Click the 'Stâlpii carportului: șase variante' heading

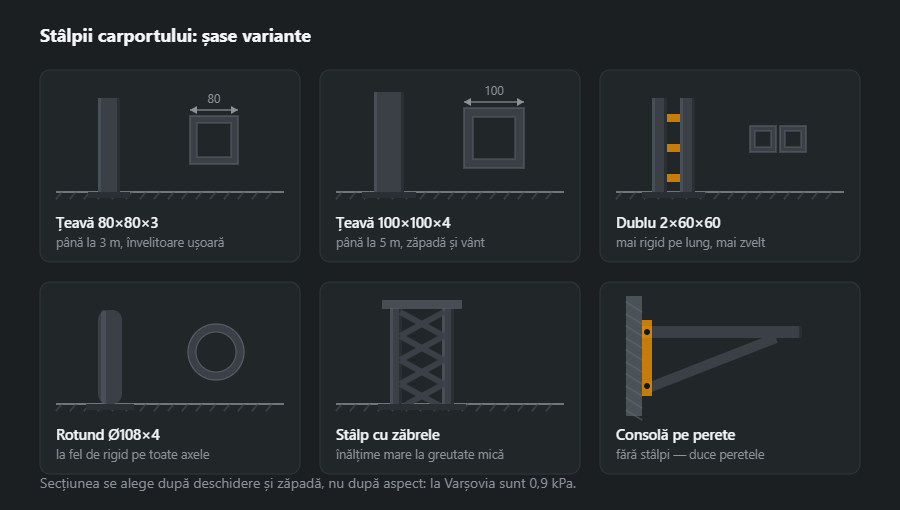[176, 36]
